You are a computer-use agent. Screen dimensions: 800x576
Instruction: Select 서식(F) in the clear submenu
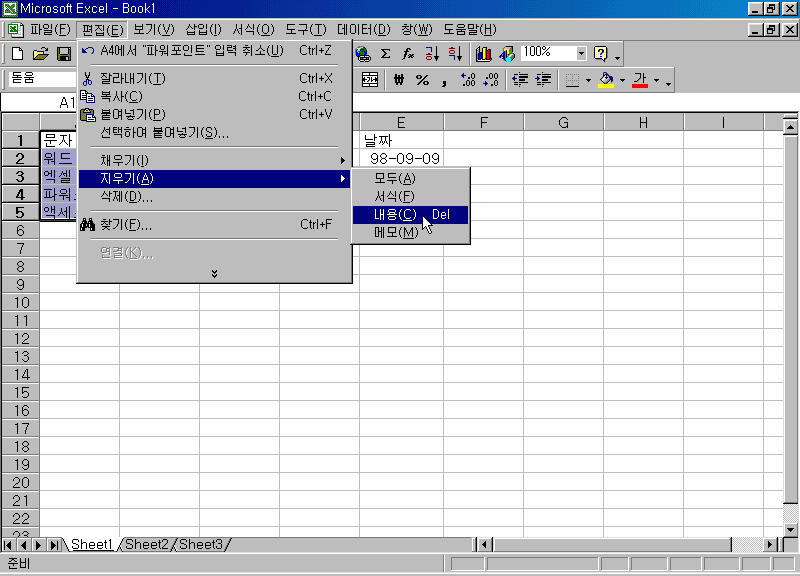pyautogui.click(x=410, y=196)
